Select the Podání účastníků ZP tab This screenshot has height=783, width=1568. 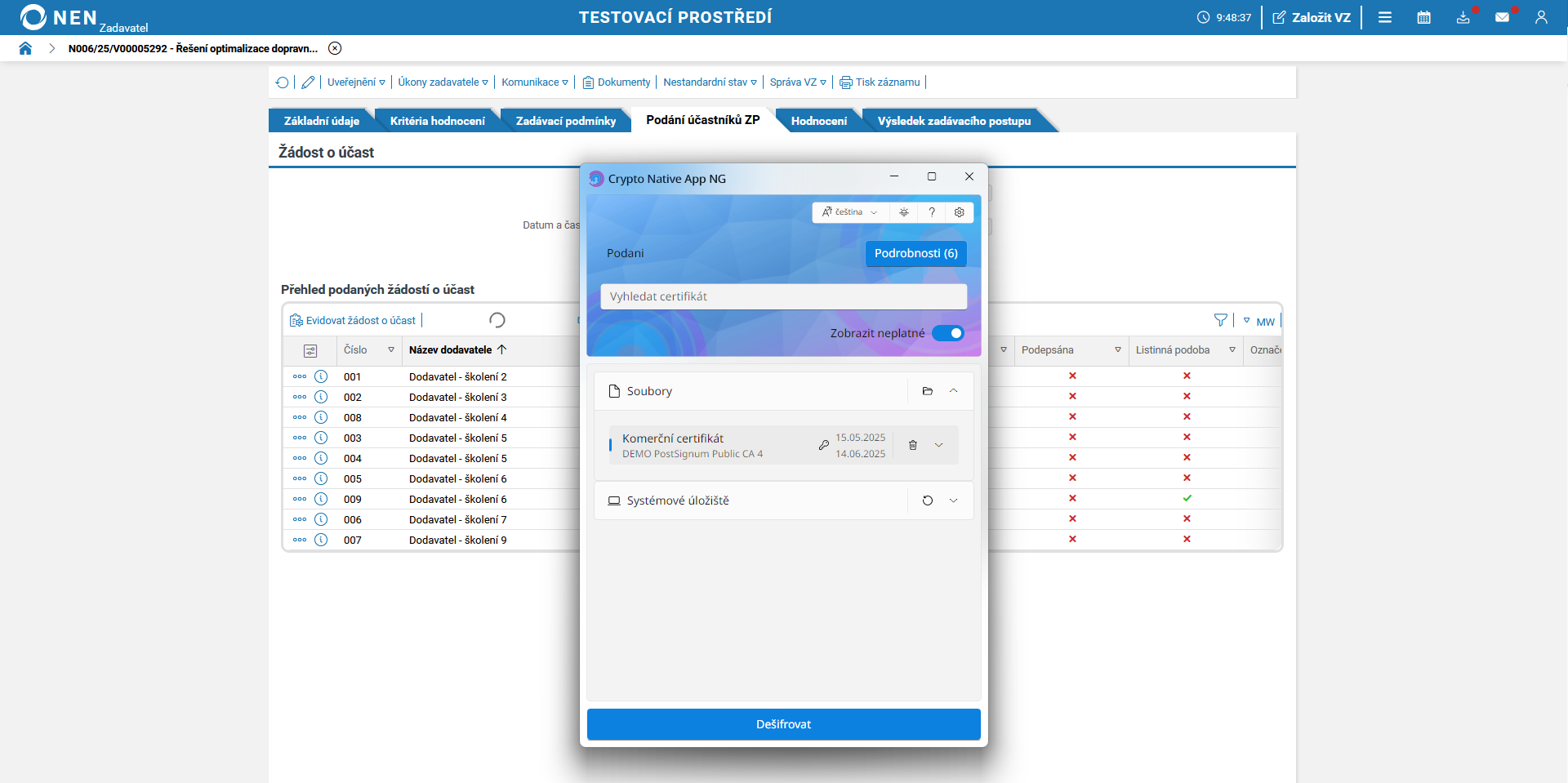703,120
